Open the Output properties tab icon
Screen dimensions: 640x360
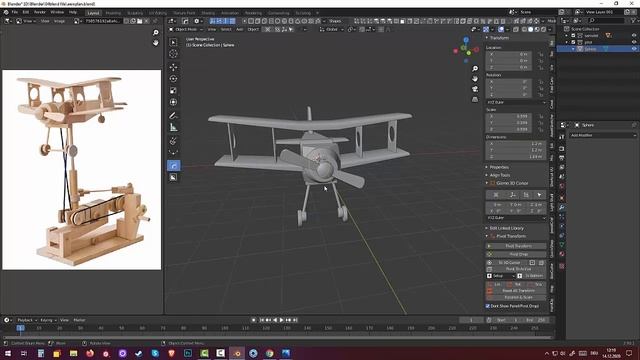tap(562, 158)
